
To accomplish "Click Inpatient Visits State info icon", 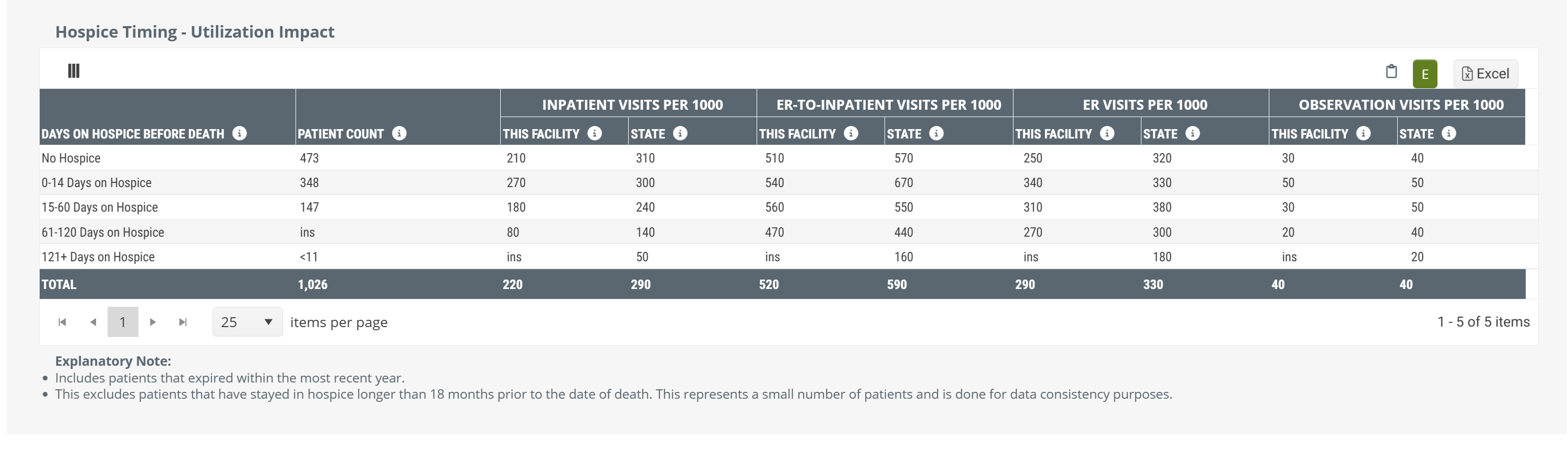I will (680, 133).
